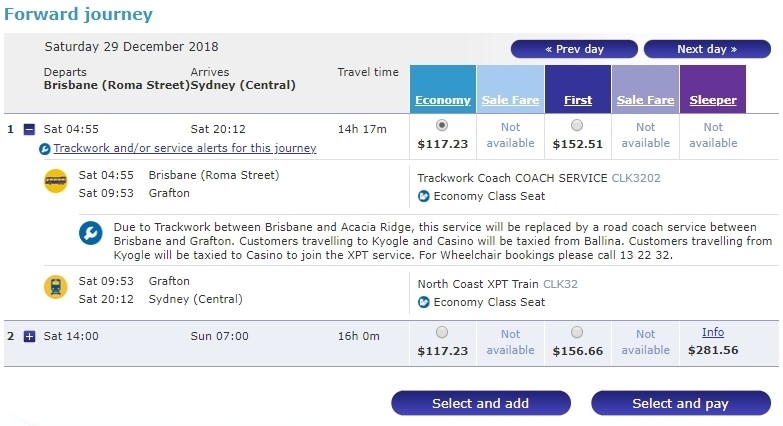Viewport: 783px width, 426px height.
Task: Expand journey 2 with the plus icon
Action: [x=29, y=336]
